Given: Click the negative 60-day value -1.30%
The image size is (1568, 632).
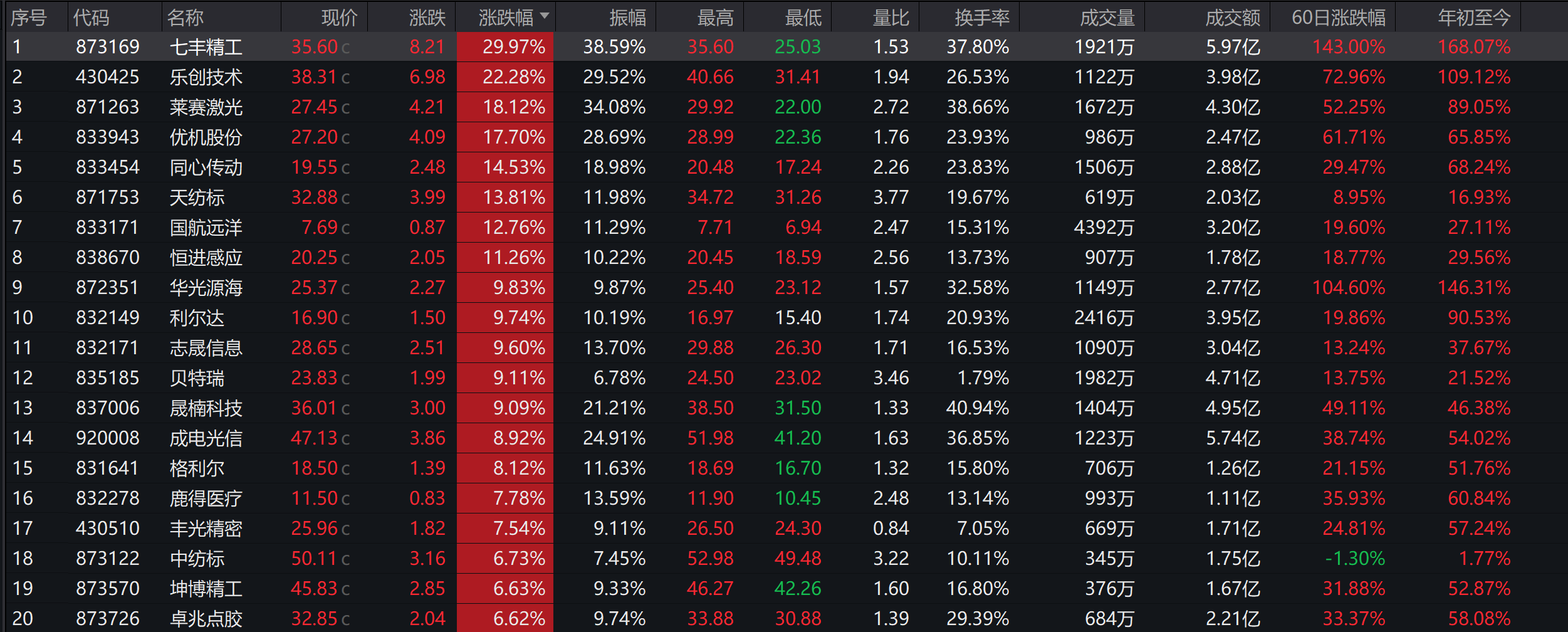Looking at the screenshot, I should (x=1355, y=559).
